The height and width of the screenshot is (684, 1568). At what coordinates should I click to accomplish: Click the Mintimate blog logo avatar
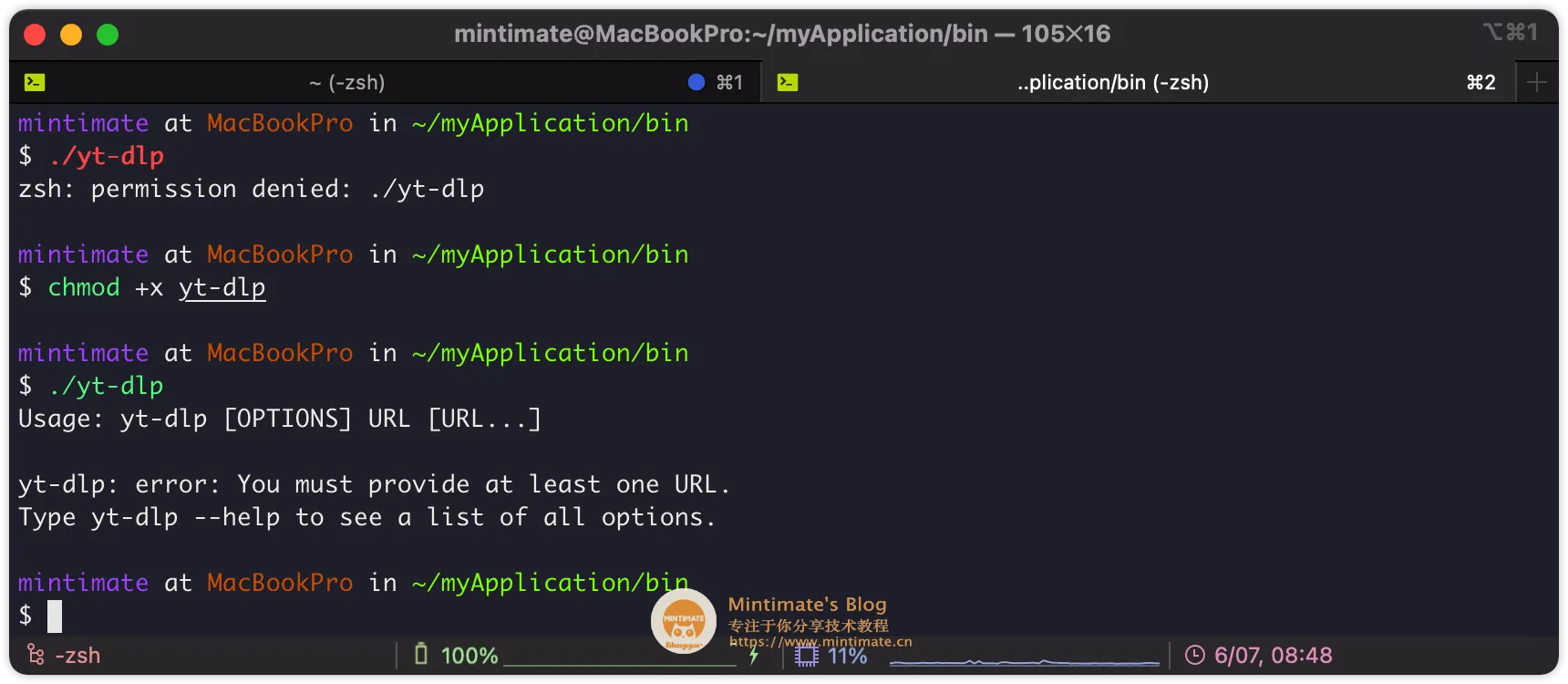pyautogui.click(x=684, y=621)
